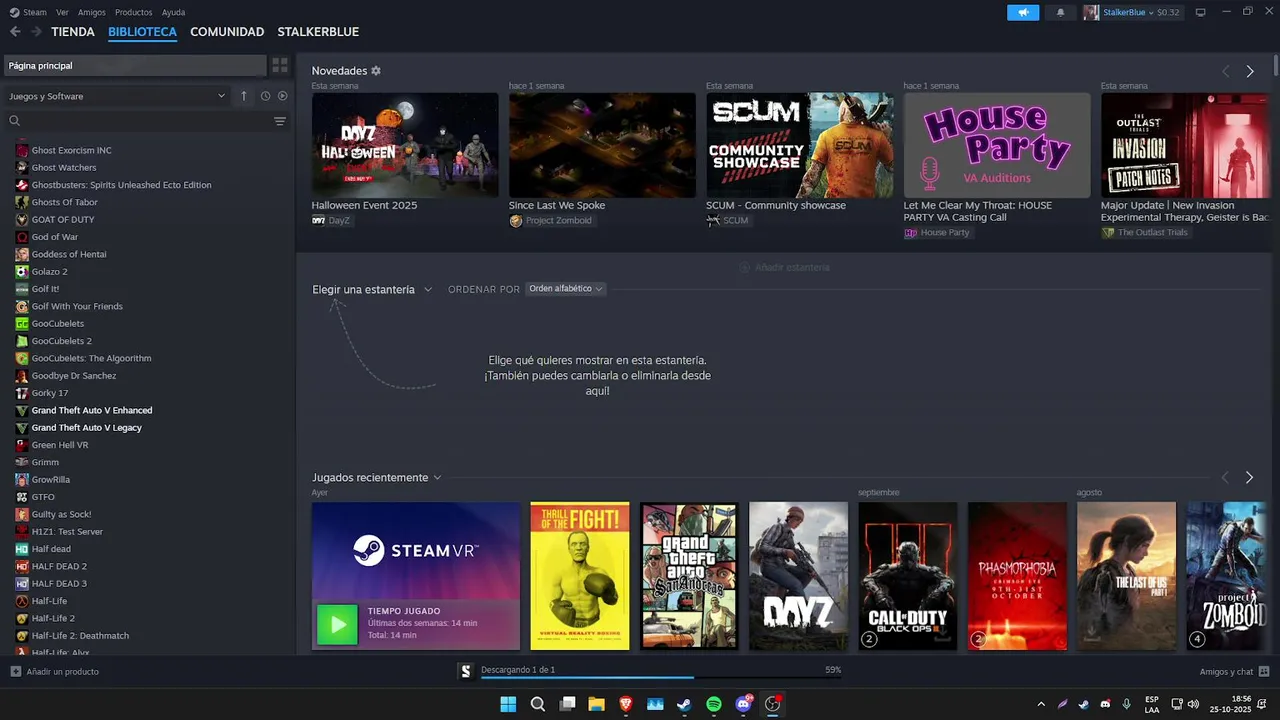
Task: Select God of War in library
Action: click(54, 237)
